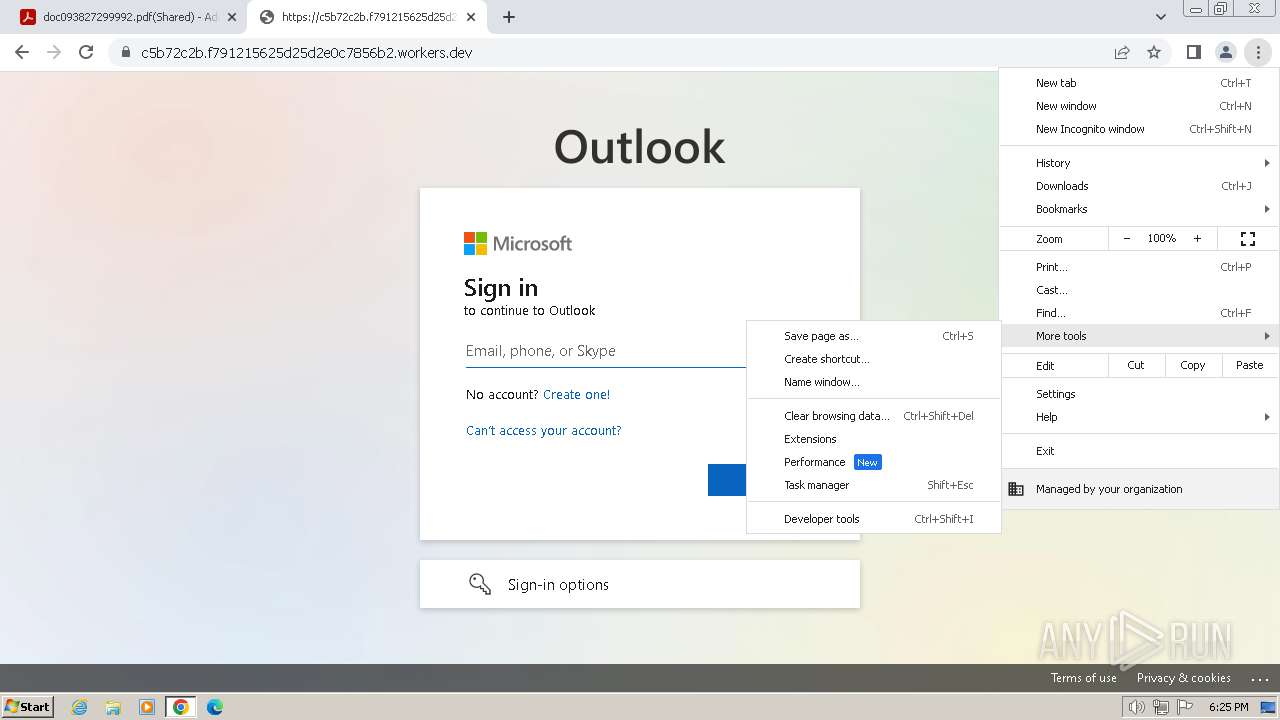Expand the More tools submenu
Viewport: 1280px width, 720px height.
(x=1140, y=336)
